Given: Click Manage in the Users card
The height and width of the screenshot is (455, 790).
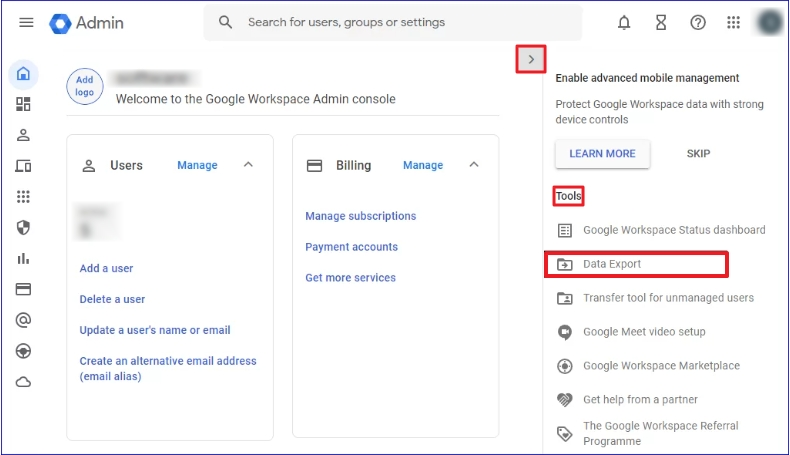Looking at the screenshot, I should tap(198, 165).
